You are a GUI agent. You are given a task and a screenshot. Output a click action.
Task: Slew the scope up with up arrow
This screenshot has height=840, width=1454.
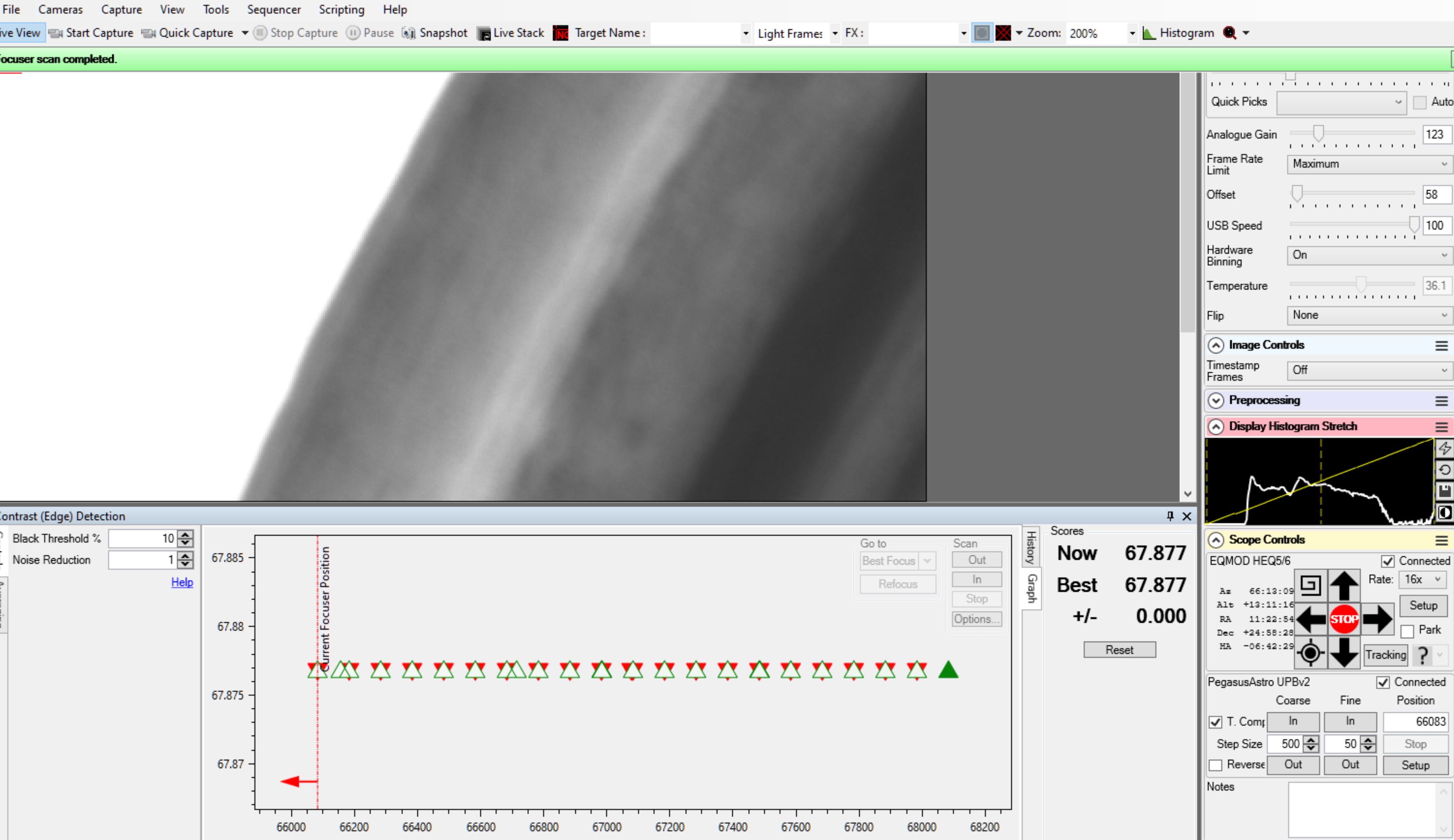pos(1344,585)
